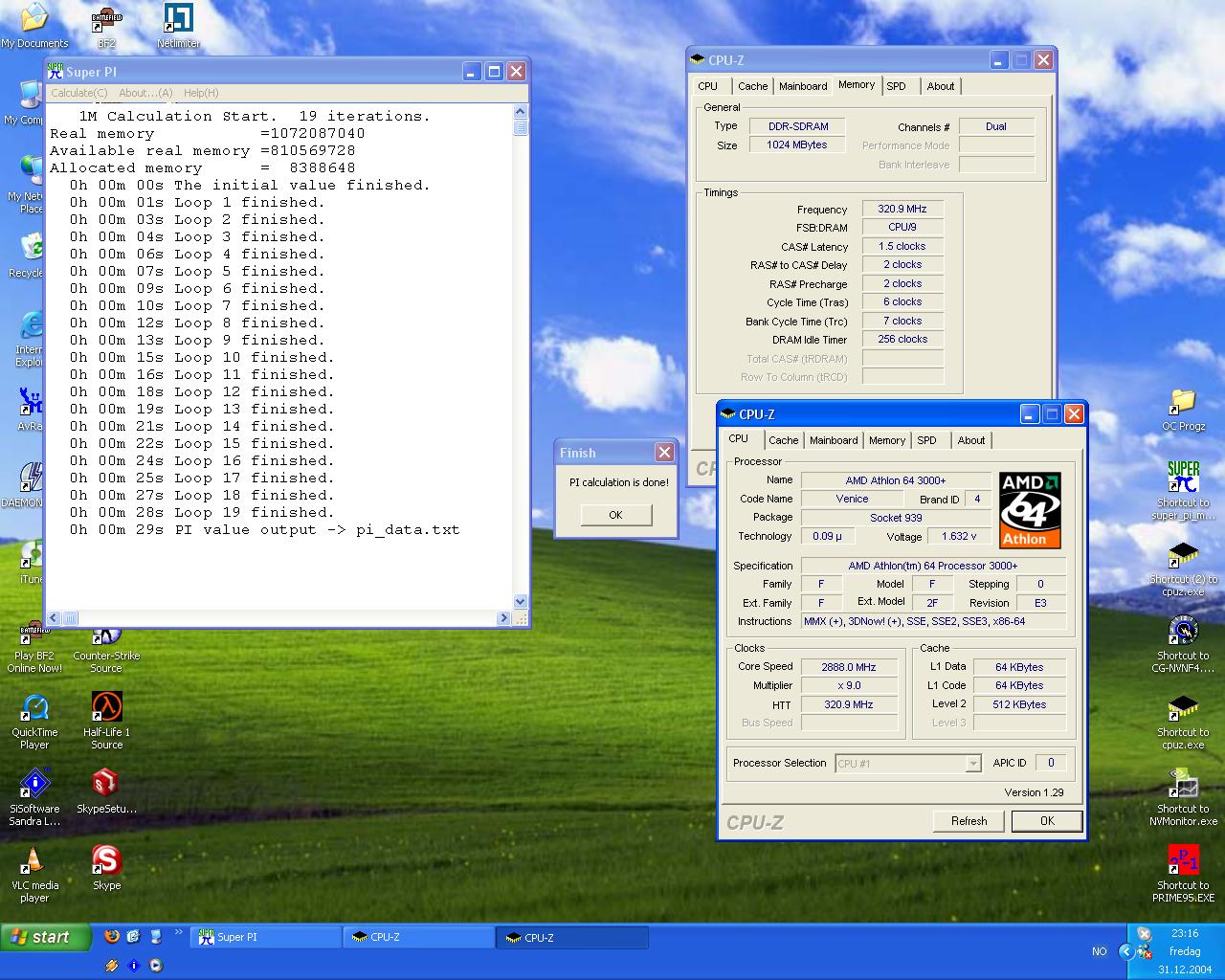Click the Voltage 1.632 v field
The image size is (1225, 980).
coord(960,537)
